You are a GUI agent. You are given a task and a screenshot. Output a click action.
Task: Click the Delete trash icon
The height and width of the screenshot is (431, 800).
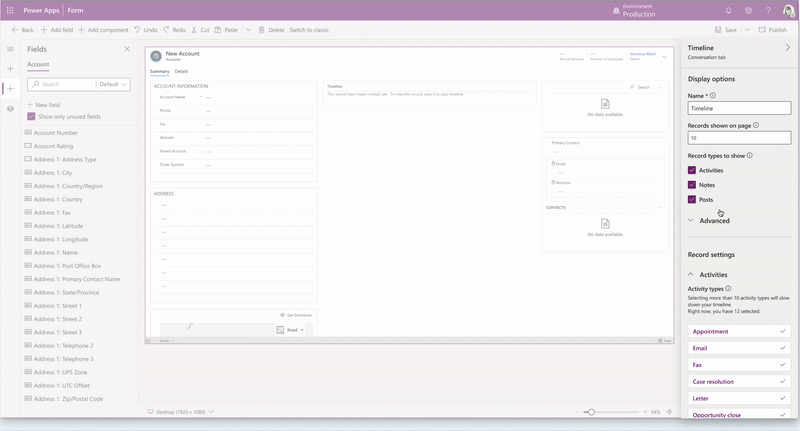point(261,30)
